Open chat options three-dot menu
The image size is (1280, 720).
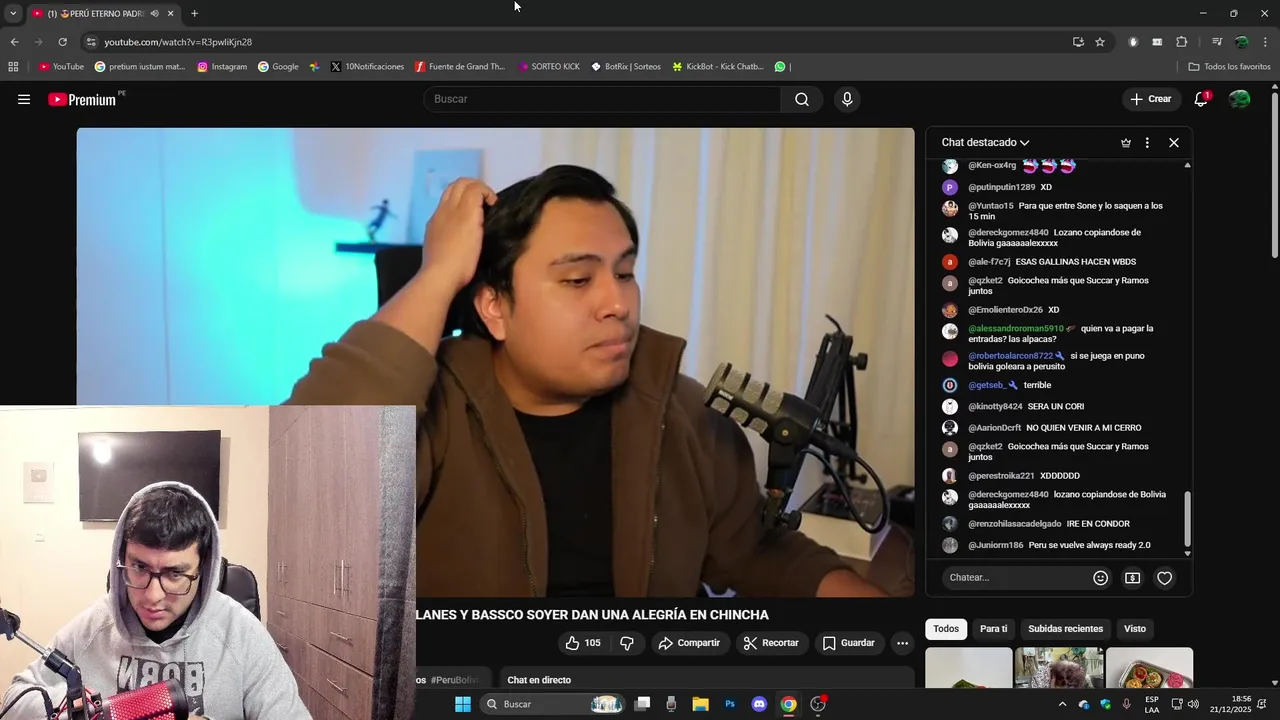point(1147,143)
